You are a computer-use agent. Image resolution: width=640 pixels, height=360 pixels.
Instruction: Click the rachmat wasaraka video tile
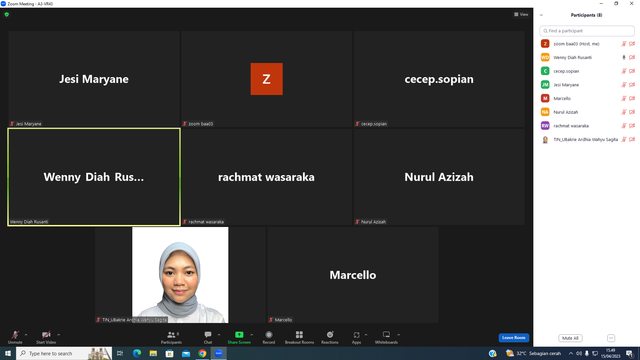coord(267,177)
